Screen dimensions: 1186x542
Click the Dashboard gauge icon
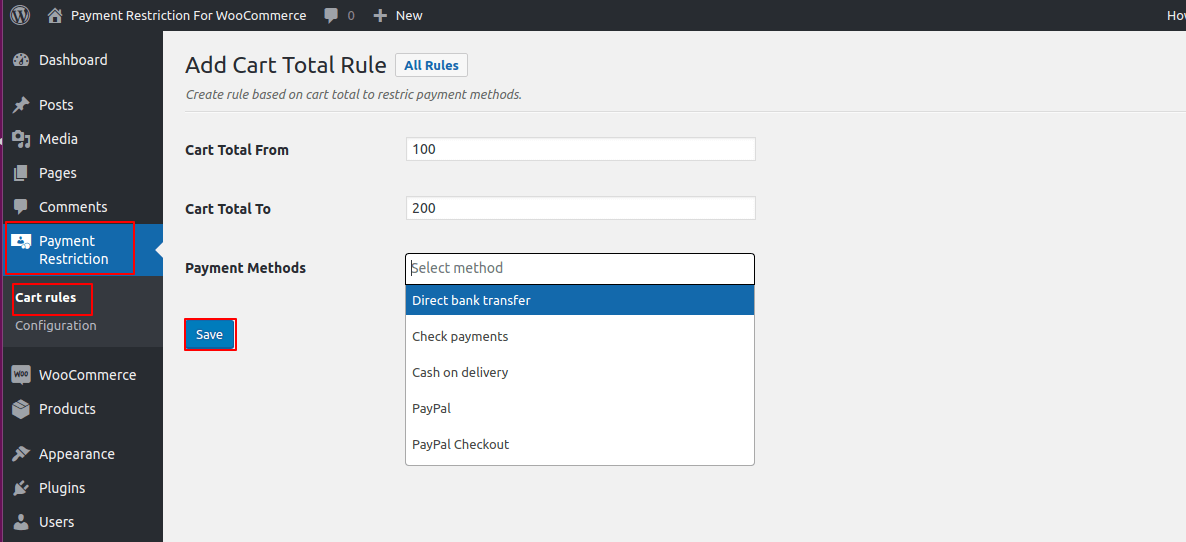coord(21,60)
